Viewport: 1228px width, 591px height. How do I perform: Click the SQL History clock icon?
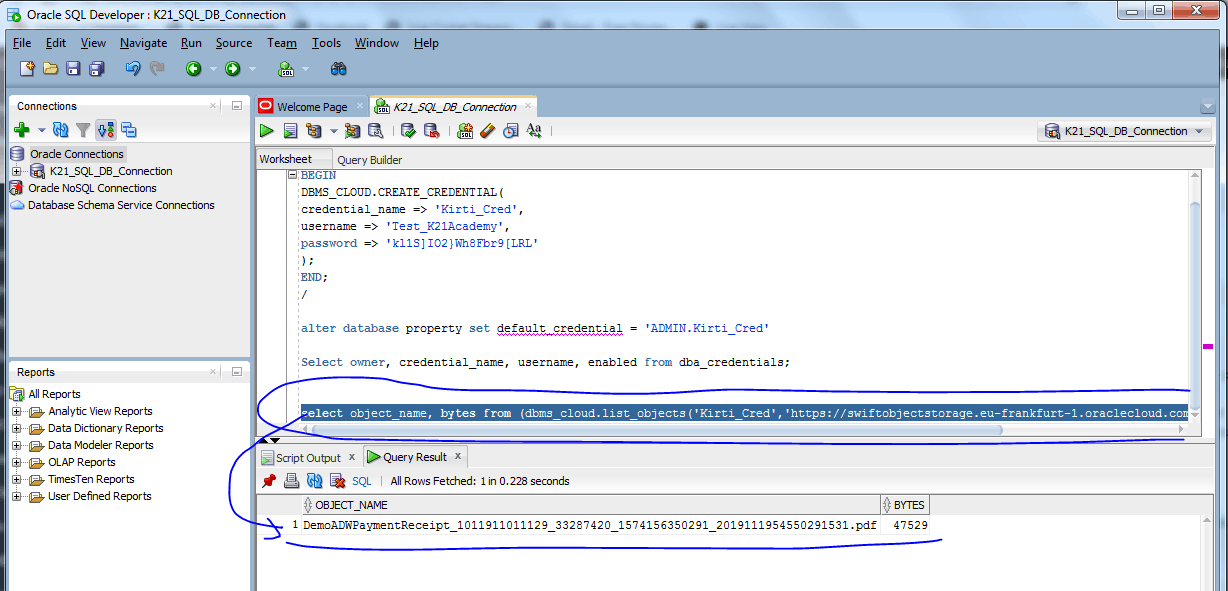coord(511,131)
